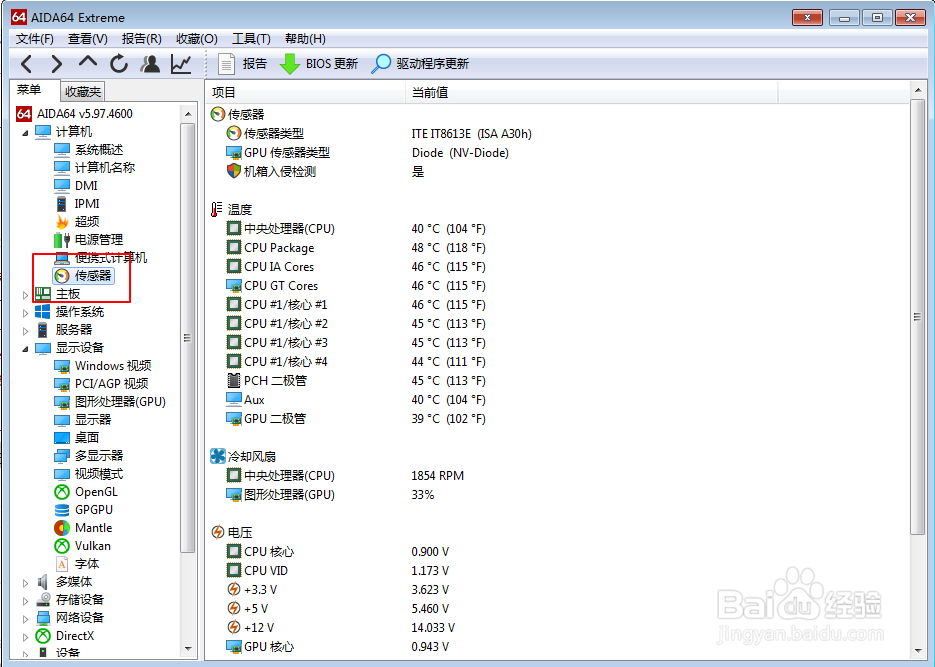Image resolution: width=935 pixels, height=667 pixels.
Task: Start BIOS 更新 from toolbar
Action: point(319,64)
